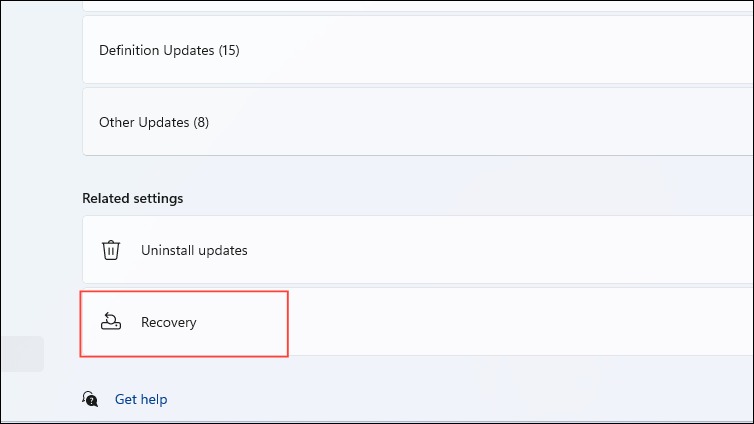754x424 pixels.
Task: Click the Related settings heading
Action: click(133, 198)
